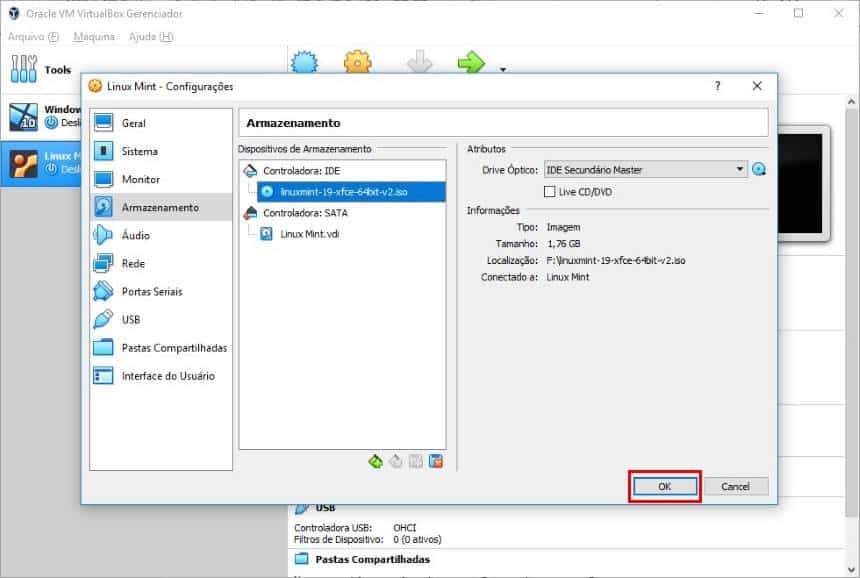Go to the Portas Seriais settings
The height and width of the screenshot is (578, 860).
coord(161,292)
